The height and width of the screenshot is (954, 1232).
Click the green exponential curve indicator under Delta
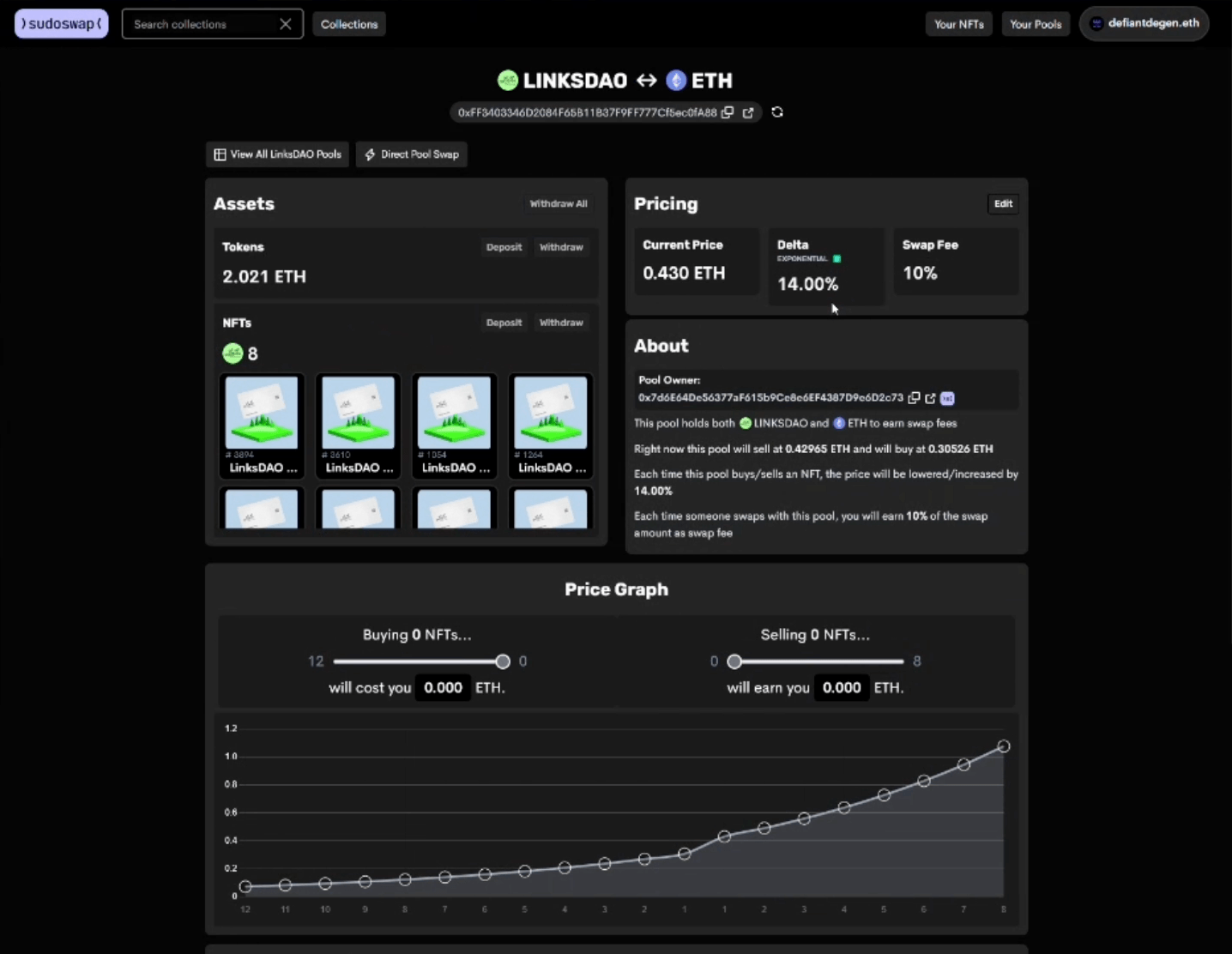[837, 259]
